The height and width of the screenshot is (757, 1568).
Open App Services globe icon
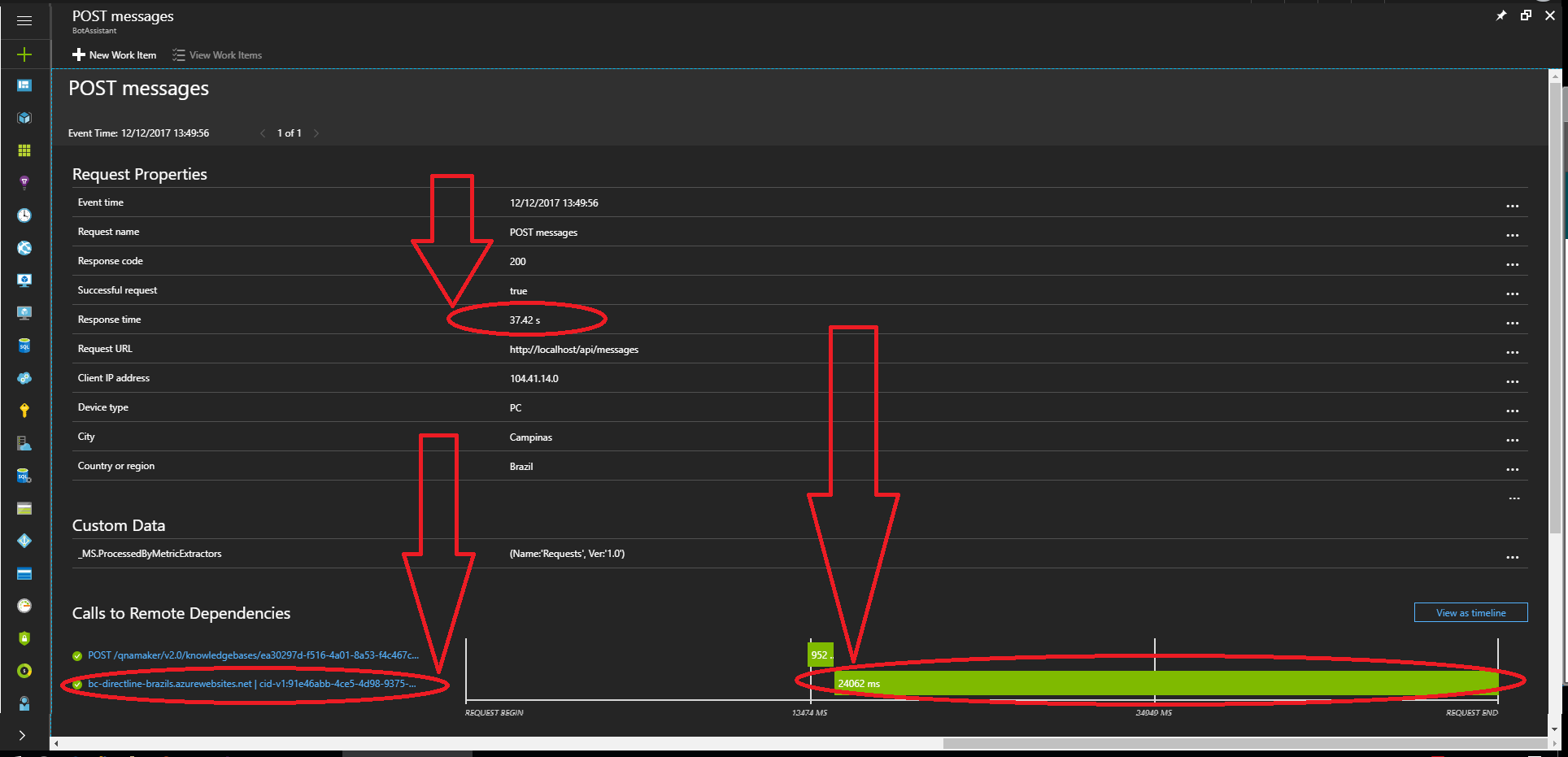coord(24,247)
